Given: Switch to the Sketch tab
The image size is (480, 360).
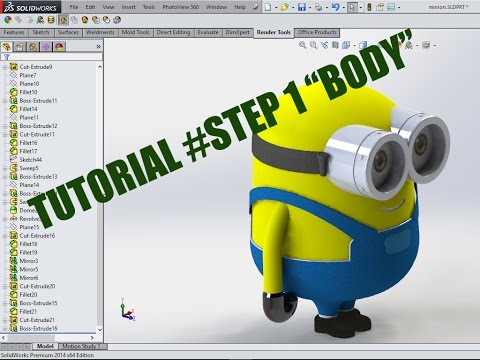Looking at the screenshot, I should (41, 32).
